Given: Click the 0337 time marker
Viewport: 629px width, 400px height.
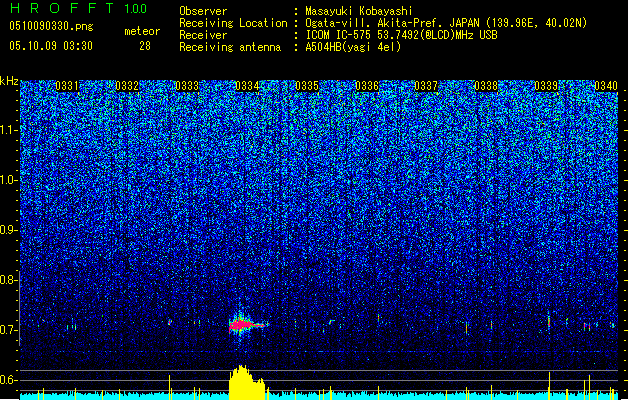Looking at the screenshot, I should (x=426, y=86).
